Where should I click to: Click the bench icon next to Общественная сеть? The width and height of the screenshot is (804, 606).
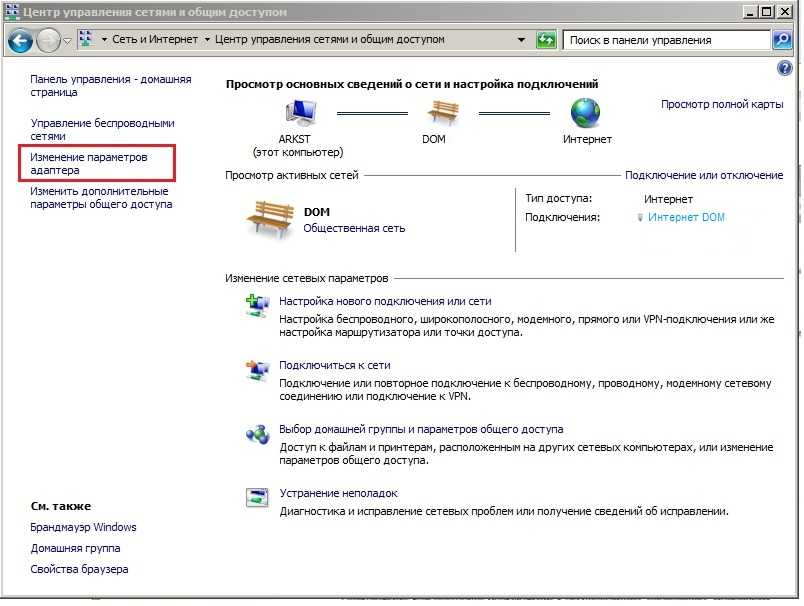pos(270,219)
